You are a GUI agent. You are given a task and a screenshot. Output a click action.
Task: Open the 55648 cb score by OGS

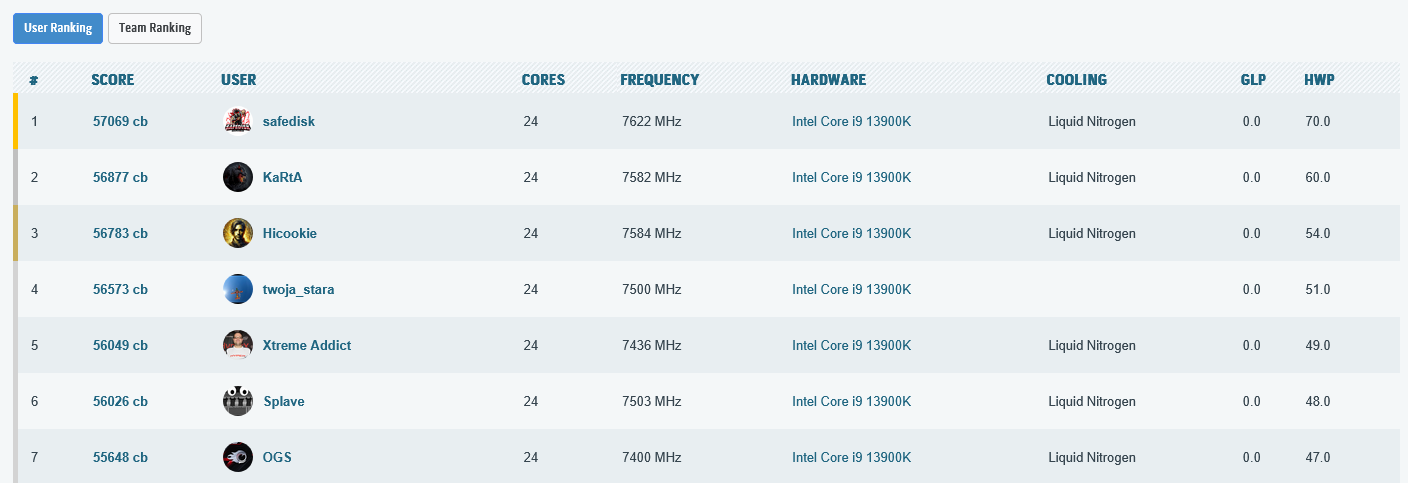click(120, 458)
